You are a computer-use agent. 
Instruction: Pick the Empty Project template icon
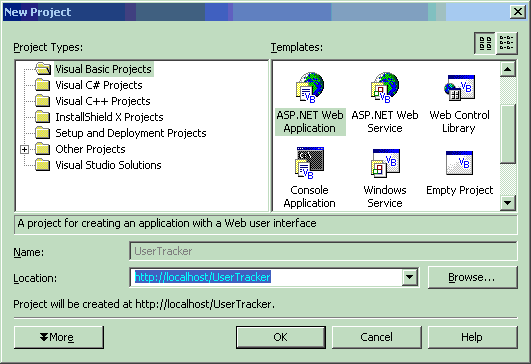(460, 163)
